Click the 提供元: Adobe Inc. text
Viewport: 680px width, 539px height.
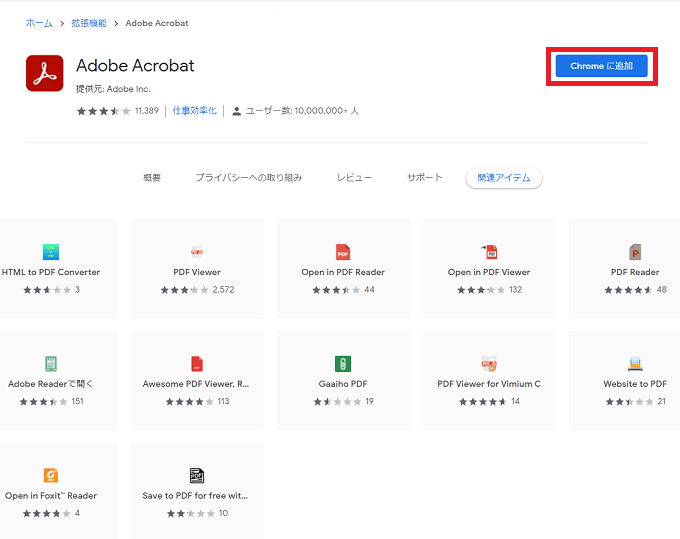[113, 89]
